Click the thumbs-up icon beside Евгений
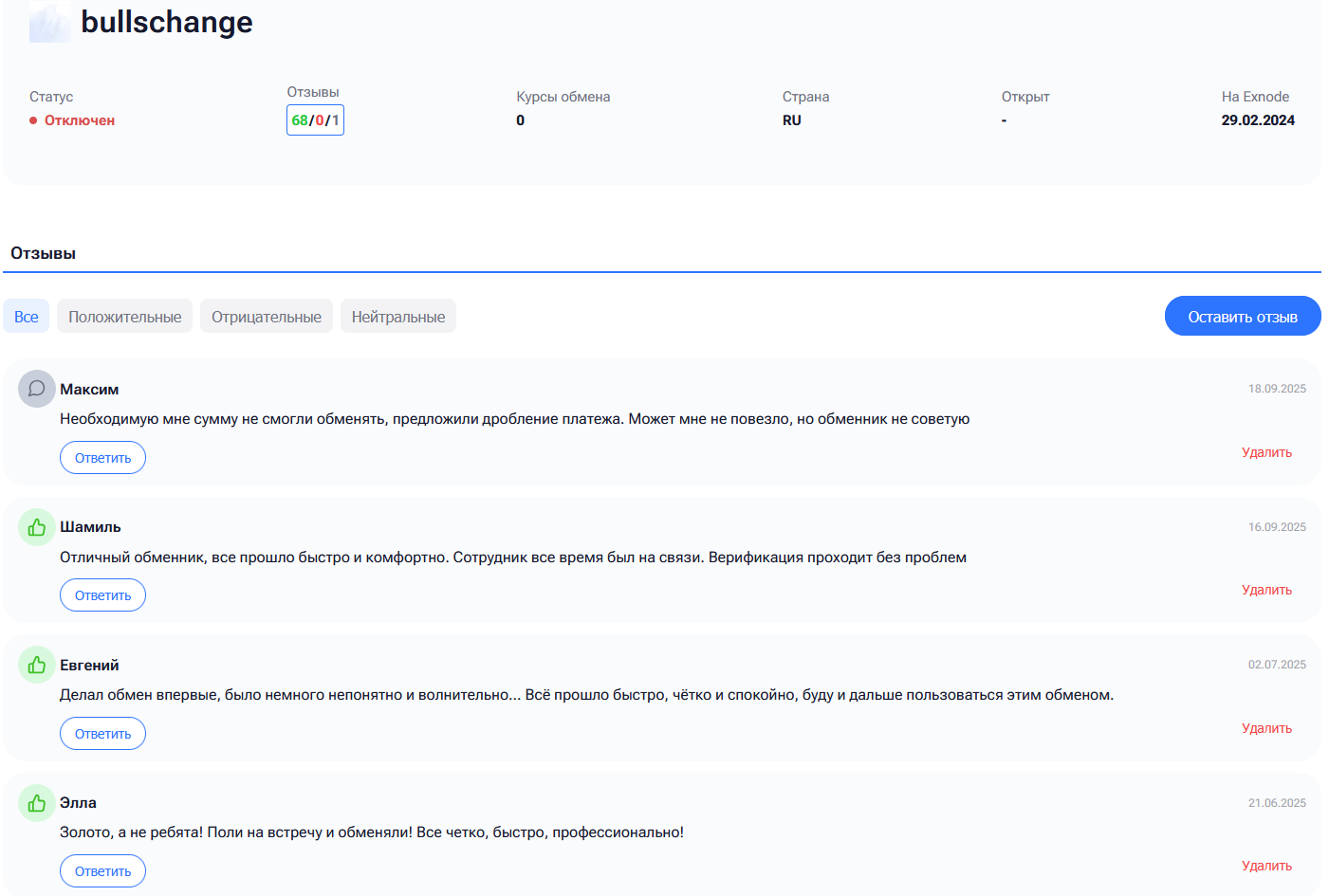1329x896 pixels. pos(37,665)
